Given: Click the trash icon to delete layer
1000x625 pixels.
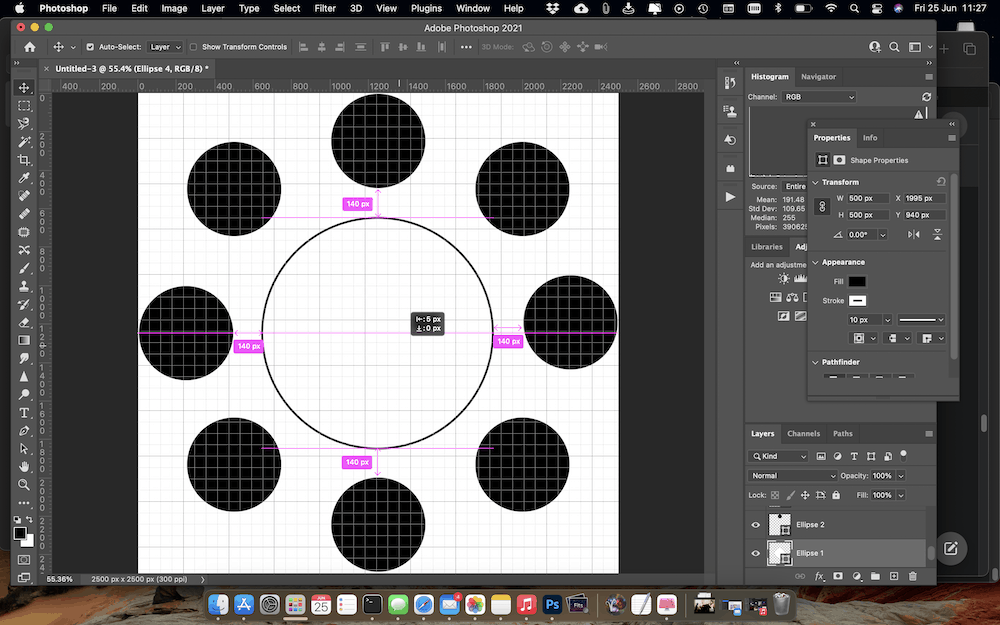Looking at the screenshot, I should [x=913, y=576].
